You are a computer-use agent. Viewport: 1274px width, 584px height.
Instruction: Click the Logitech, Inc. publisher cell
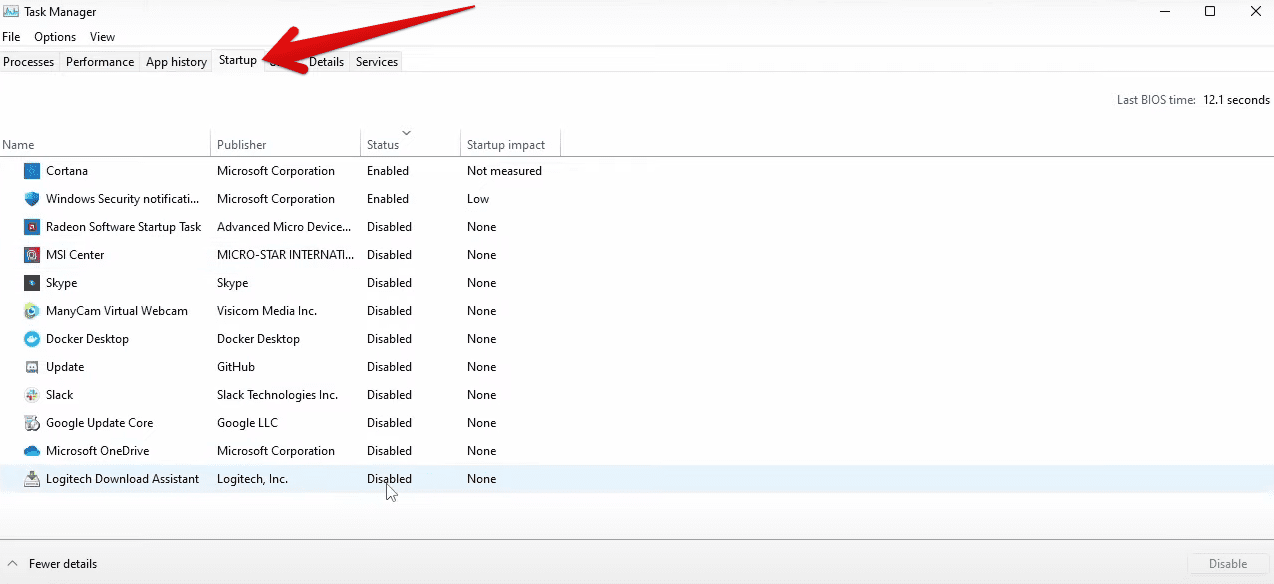[252, 479]
